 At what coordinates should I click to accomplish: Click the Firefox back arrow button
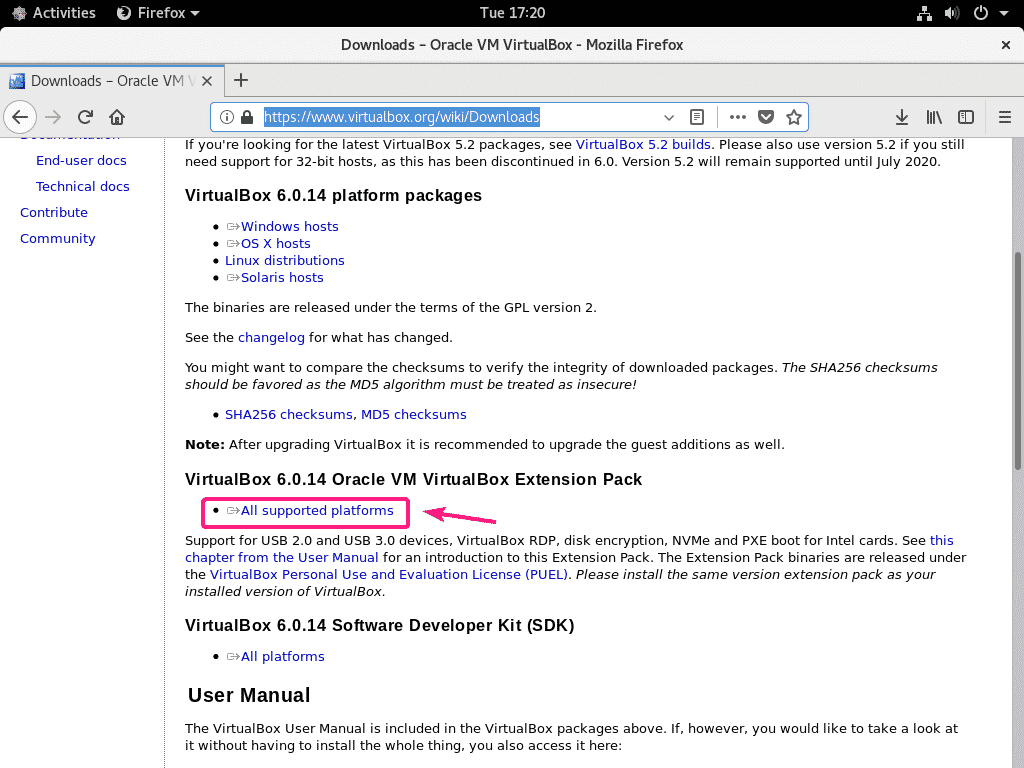click(20, 117)
